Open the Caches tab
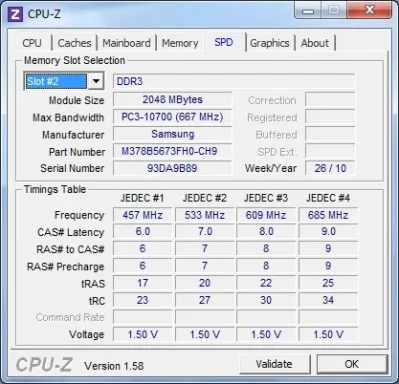 pyautogui.click(x=74, y=43)
